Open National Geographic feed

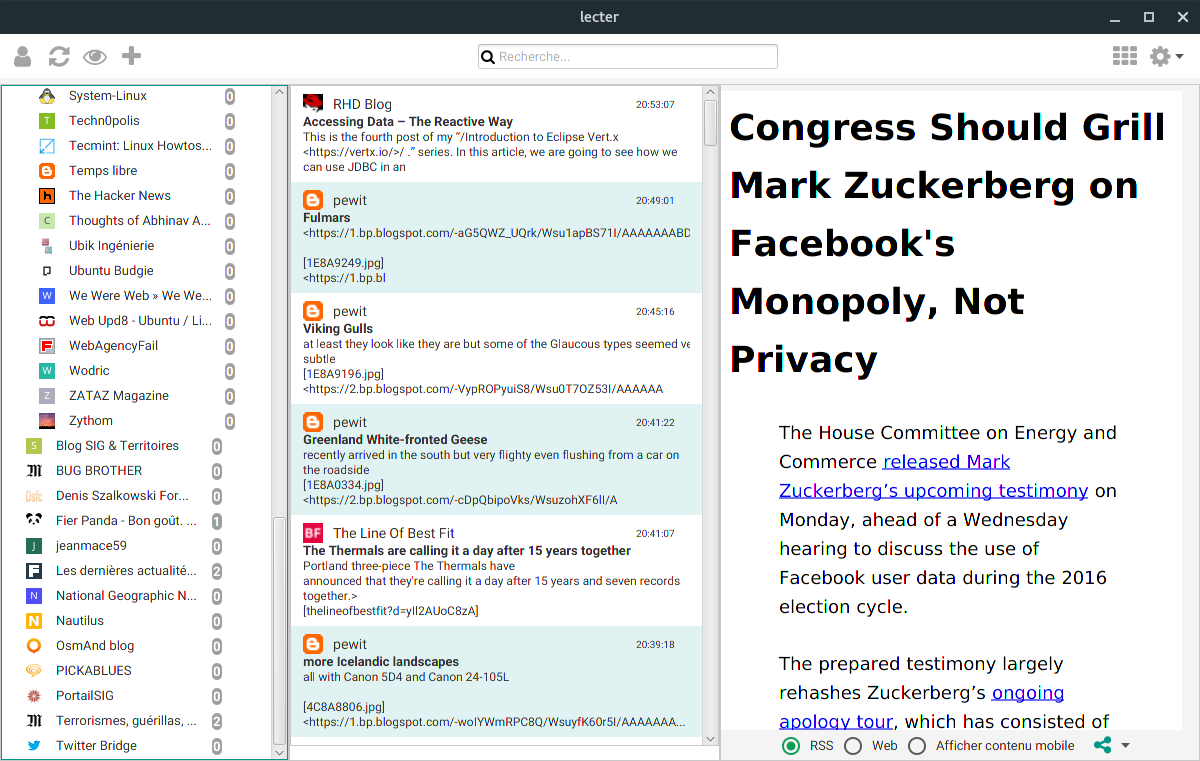tap(125, 596)
